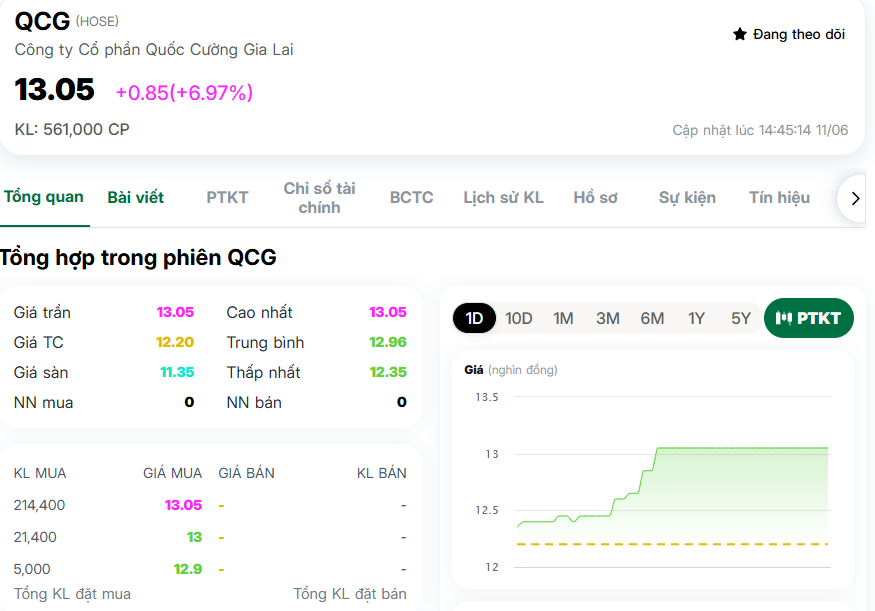Viewport: 875px width, 611px height.
Task: Click the KL MUA column header
Action: pos(40,473)
